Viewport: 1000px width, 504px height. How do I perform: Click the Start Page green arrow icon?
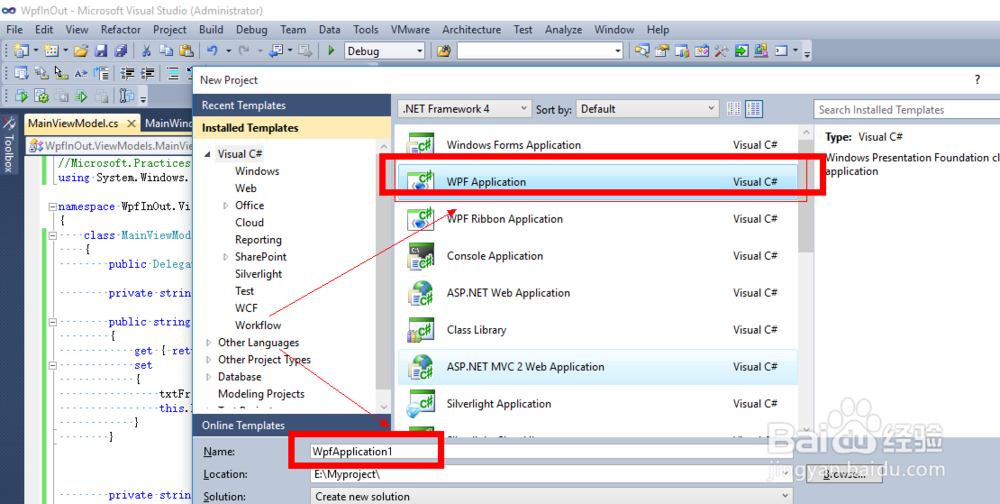(x=742, y=50)
